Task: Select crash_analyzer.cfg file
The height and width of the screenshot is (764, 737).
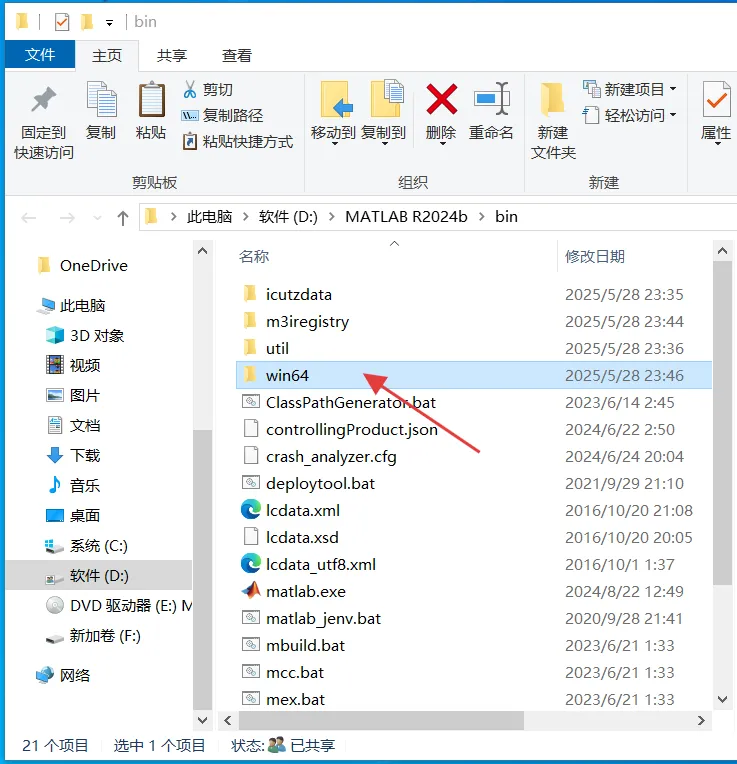Action: tap(473, 457)
